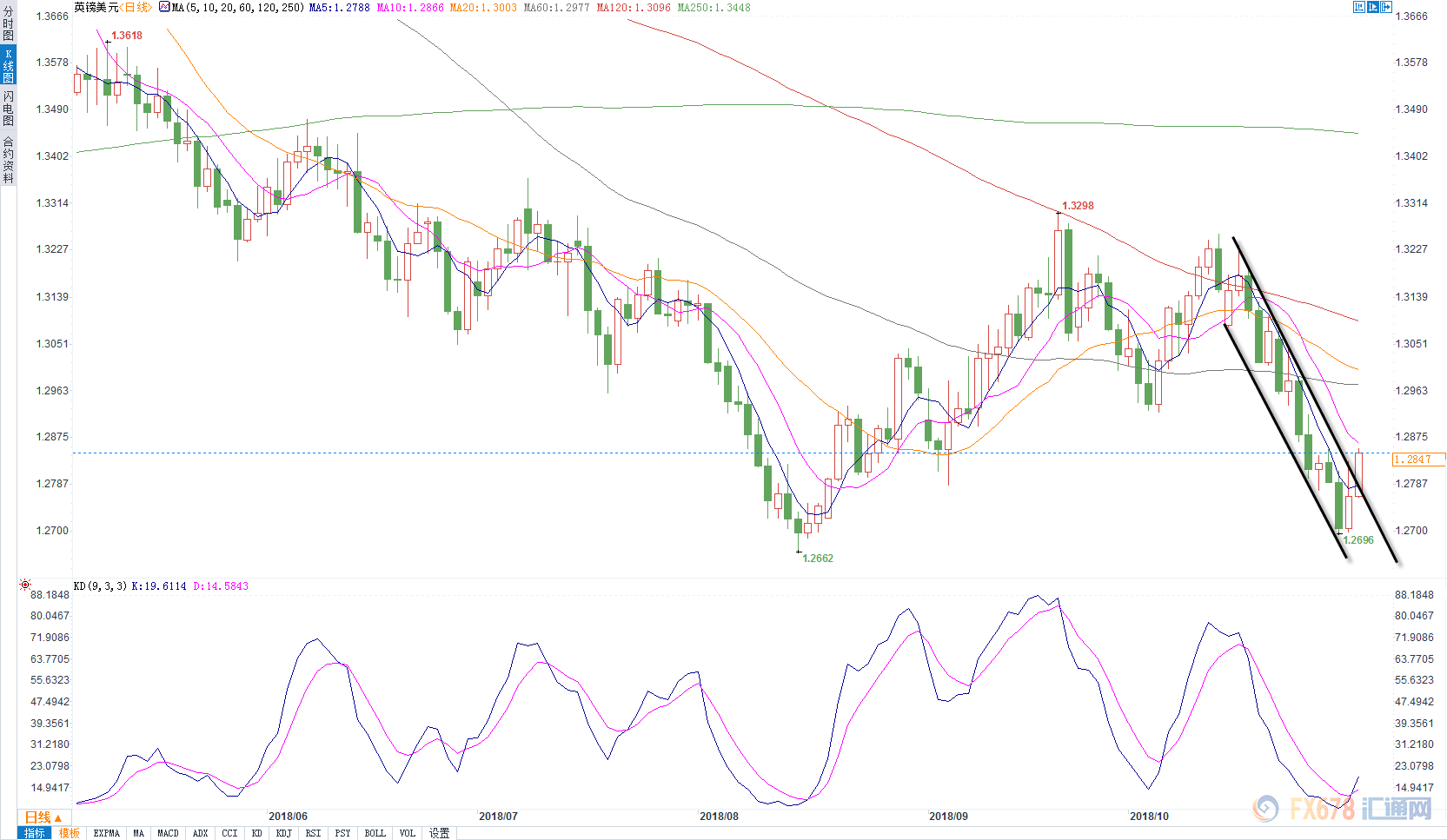Viewport: 1447px width, 840px height.
Task: Click the KD indicator settings sun icon
Action: [25, 585]
